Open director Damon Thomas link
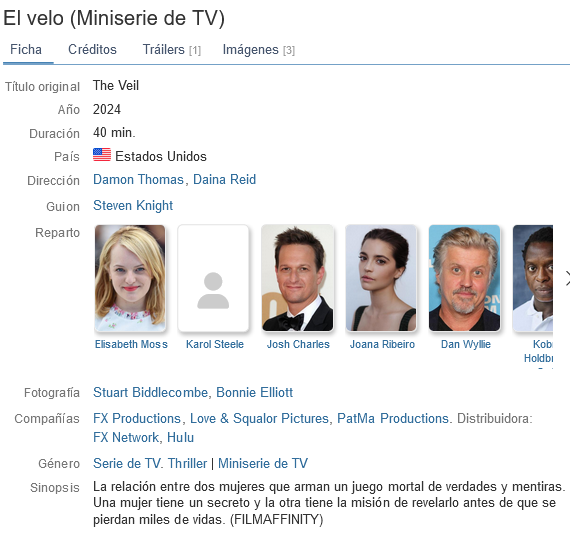 [x=139, y=180]
